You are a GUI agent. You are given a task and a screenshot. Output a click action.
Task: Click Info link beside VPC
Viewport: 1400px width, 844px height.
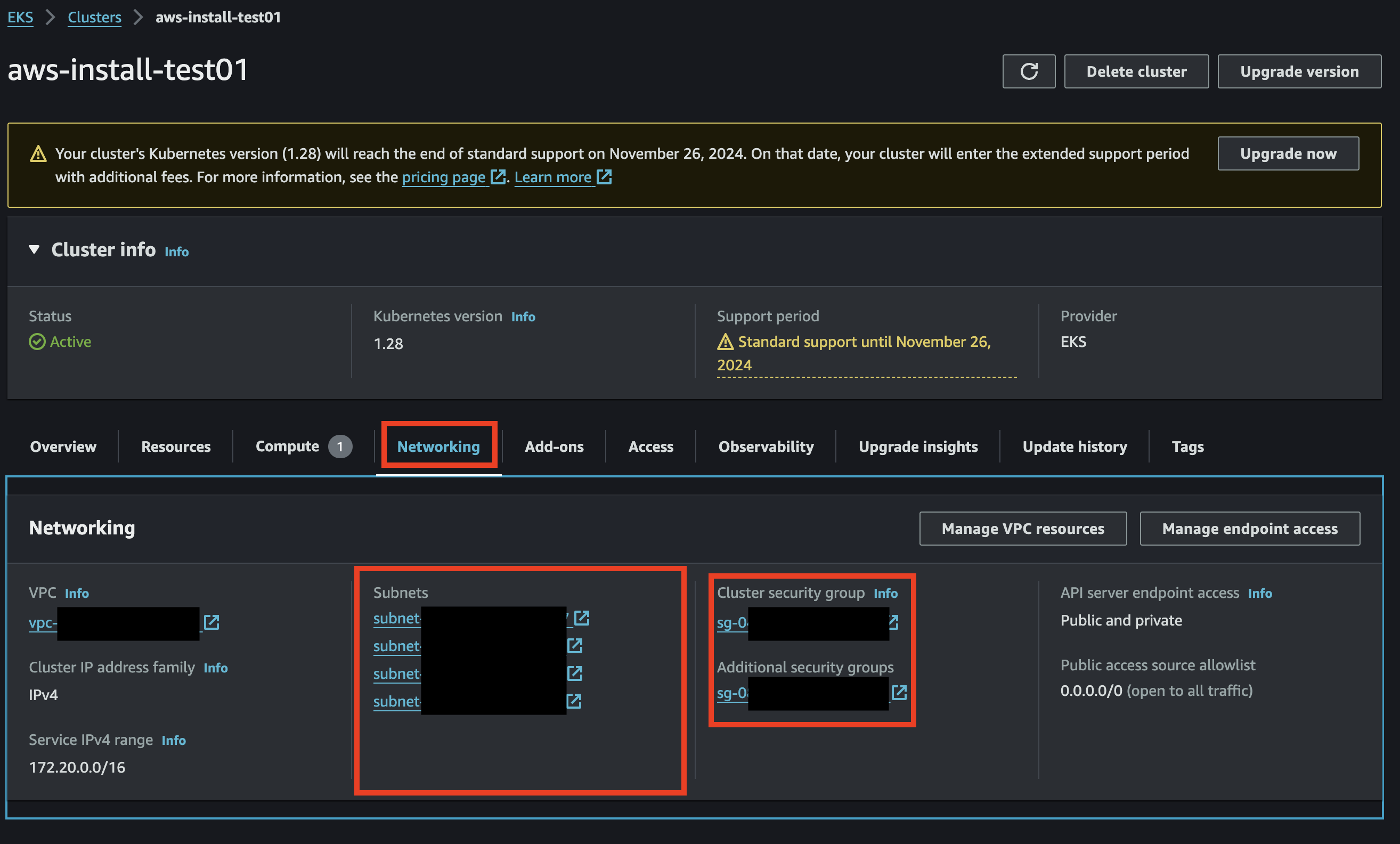tap(77, 593)
